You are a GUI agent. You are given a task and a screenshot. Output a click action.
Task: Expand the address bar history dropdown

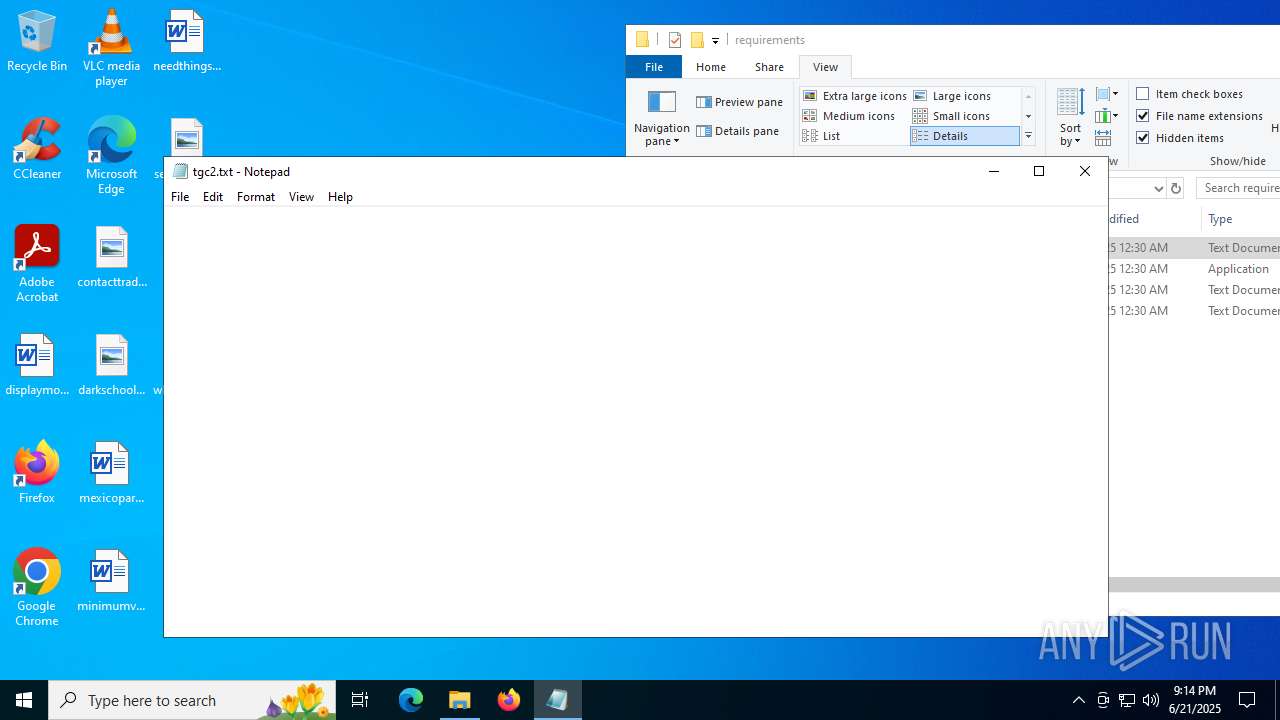(1158, 188)
